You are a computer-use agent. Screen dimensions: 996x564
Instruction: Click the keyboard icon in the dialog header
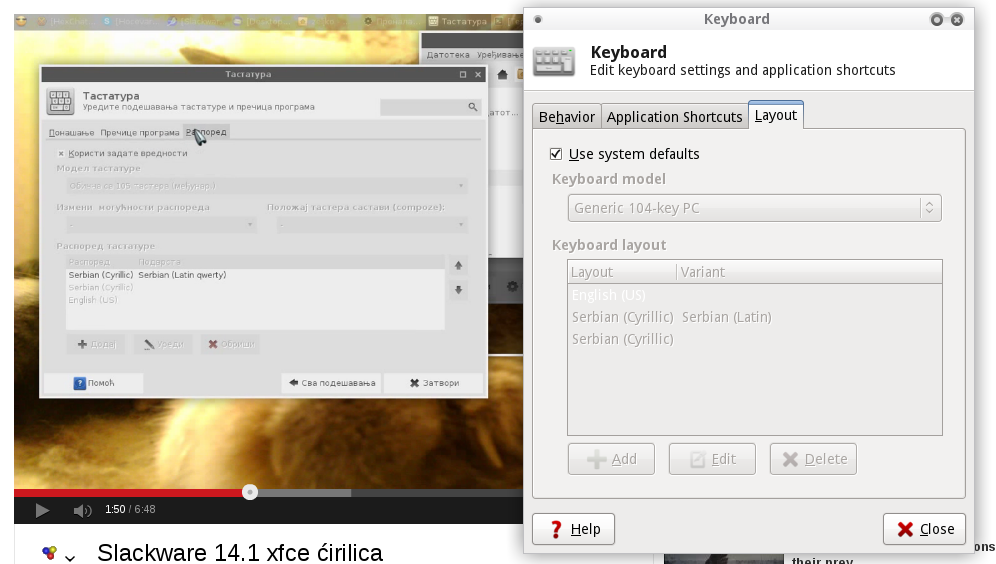coord(554,62)
